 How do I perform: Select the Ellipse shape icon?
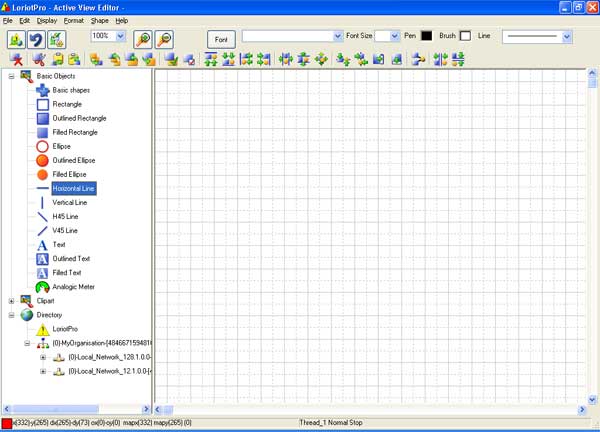pos(42,147)
